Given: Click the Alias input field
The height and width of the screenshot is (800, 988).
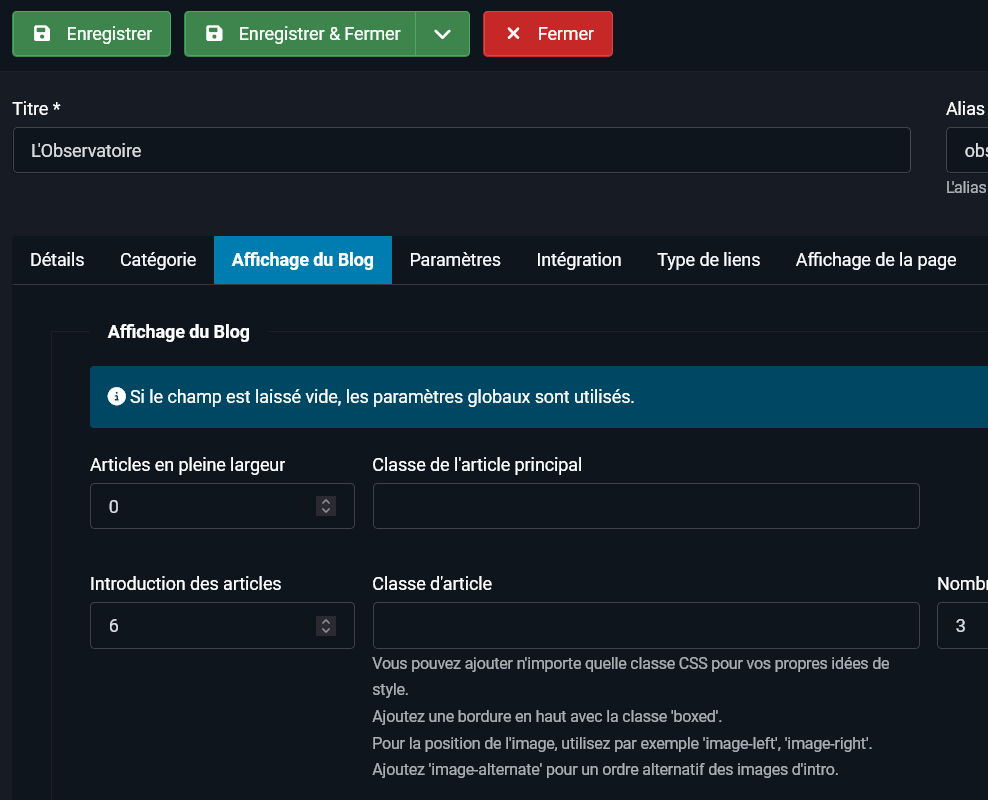Looking at the screenshot, I should (968, 151).
